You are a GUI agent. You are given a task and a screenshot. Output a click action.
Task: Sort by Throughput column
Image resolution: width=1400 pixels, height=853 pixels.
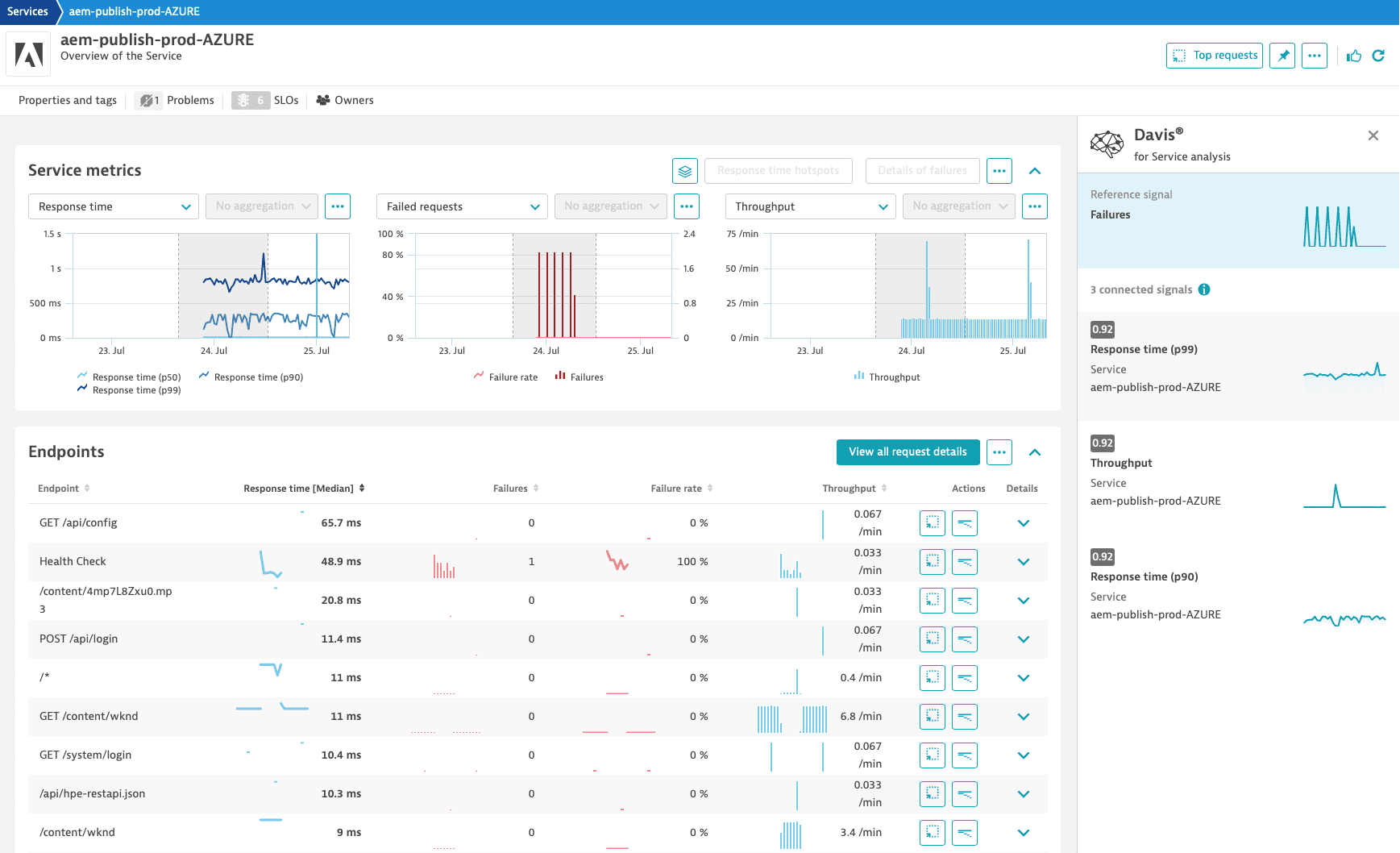tap(854, 489)
